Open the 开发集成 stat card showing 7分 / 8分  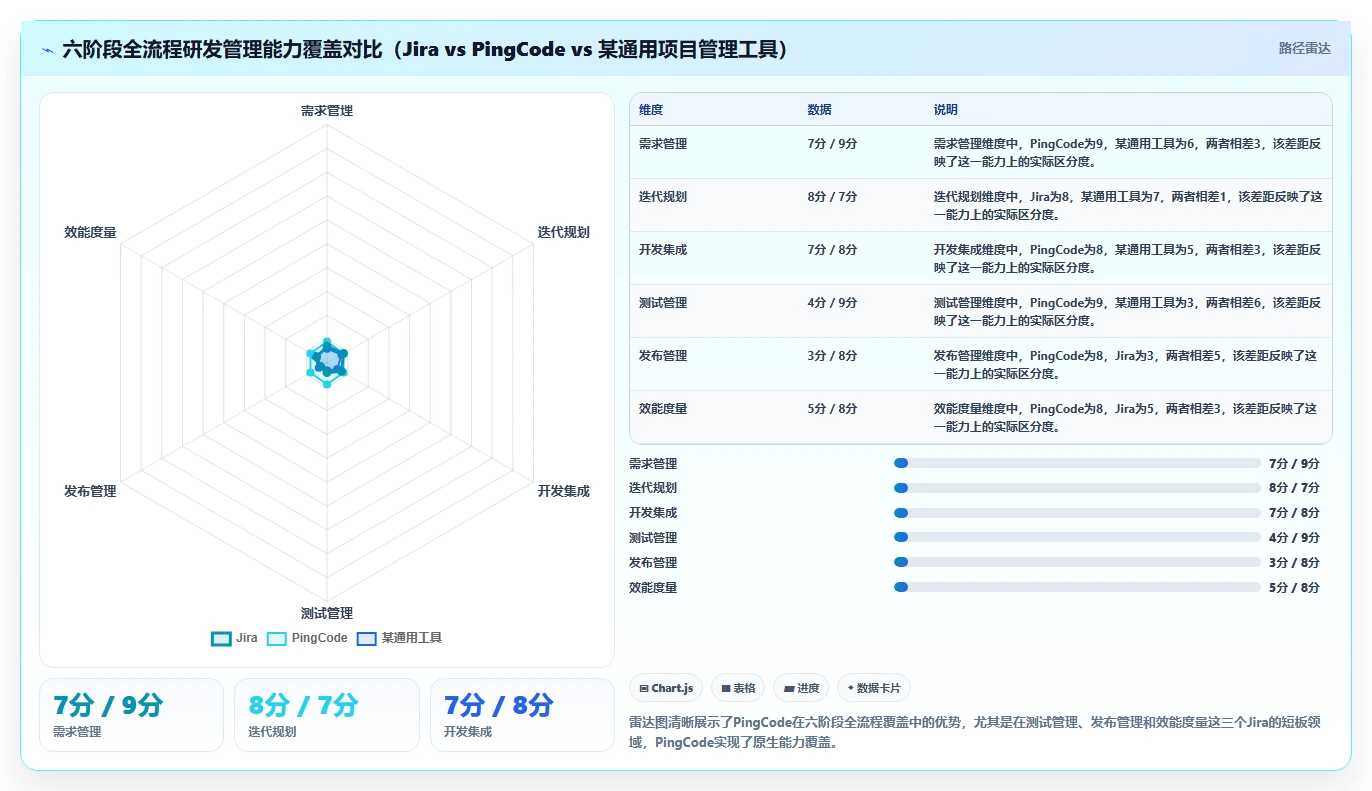[x=522, y=715]
